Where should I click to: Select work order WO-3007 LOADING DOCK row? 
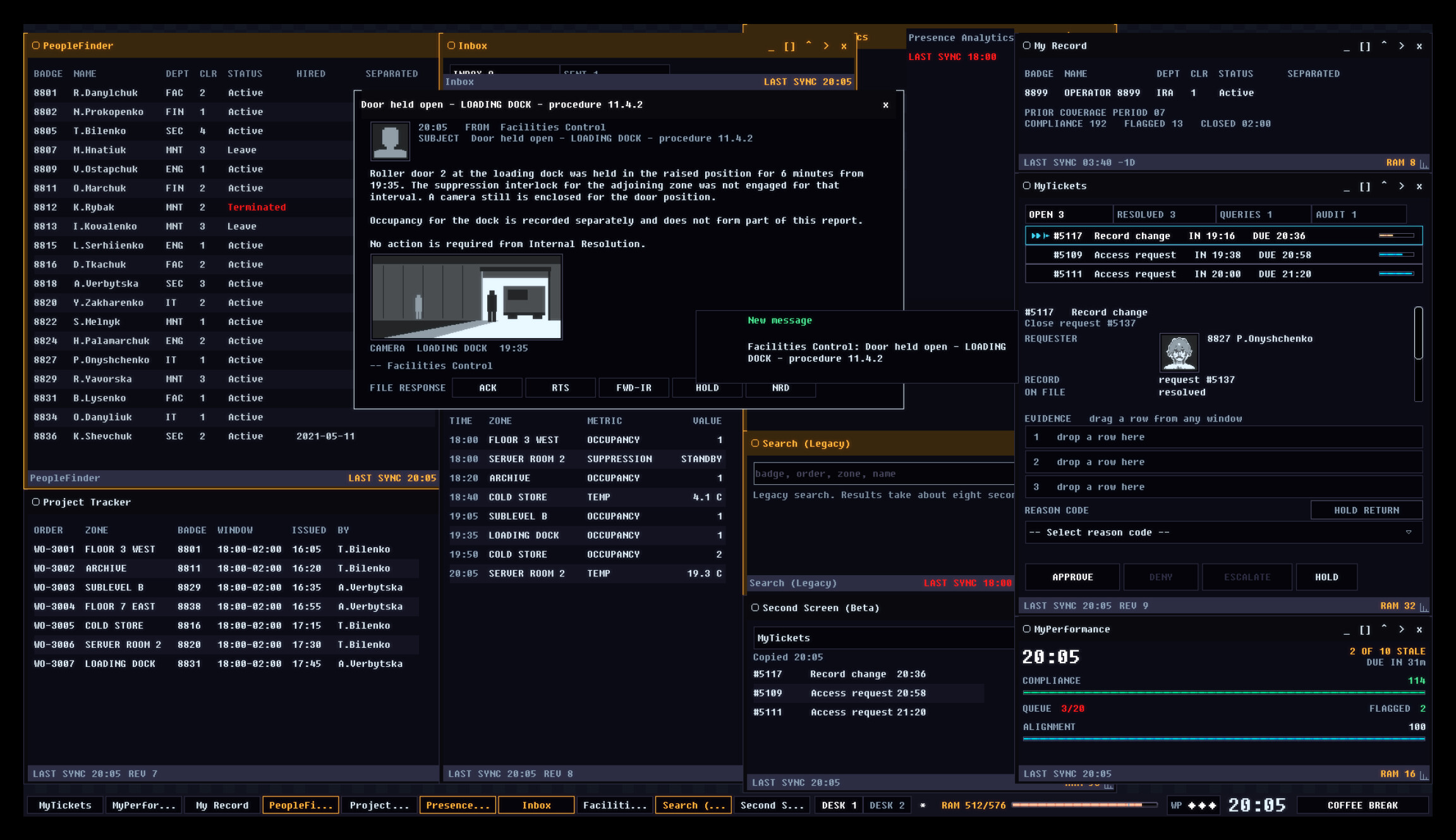pyautogui.click(x=225, y=664)
